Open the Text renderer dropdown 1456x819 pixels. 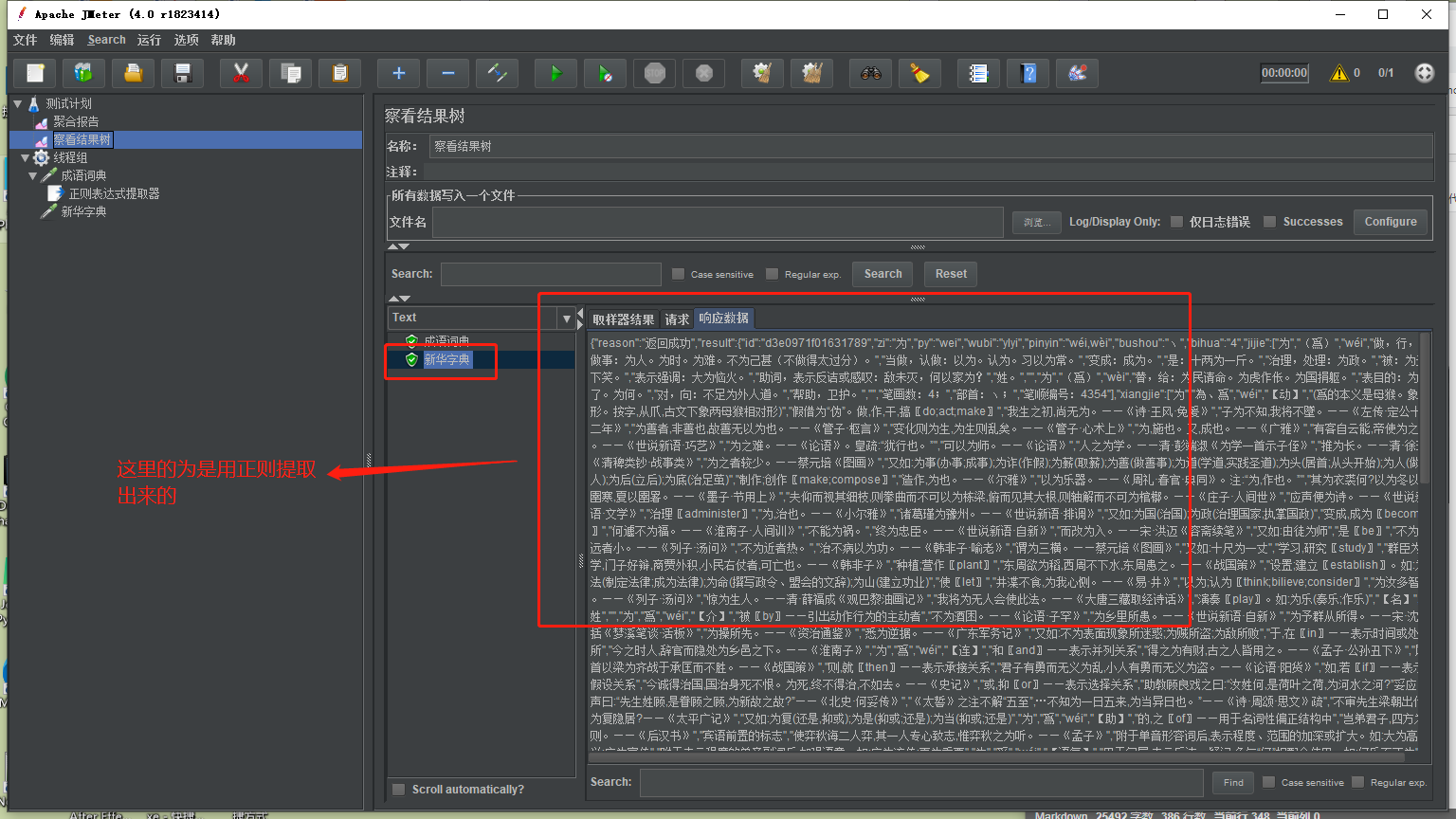tap(567, 318)
